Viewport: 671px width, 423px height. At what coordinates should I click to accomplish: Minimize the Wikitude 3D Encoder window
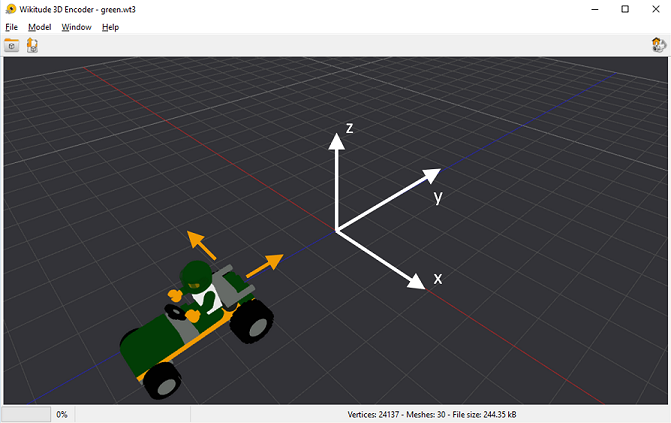tap(594, 9)
